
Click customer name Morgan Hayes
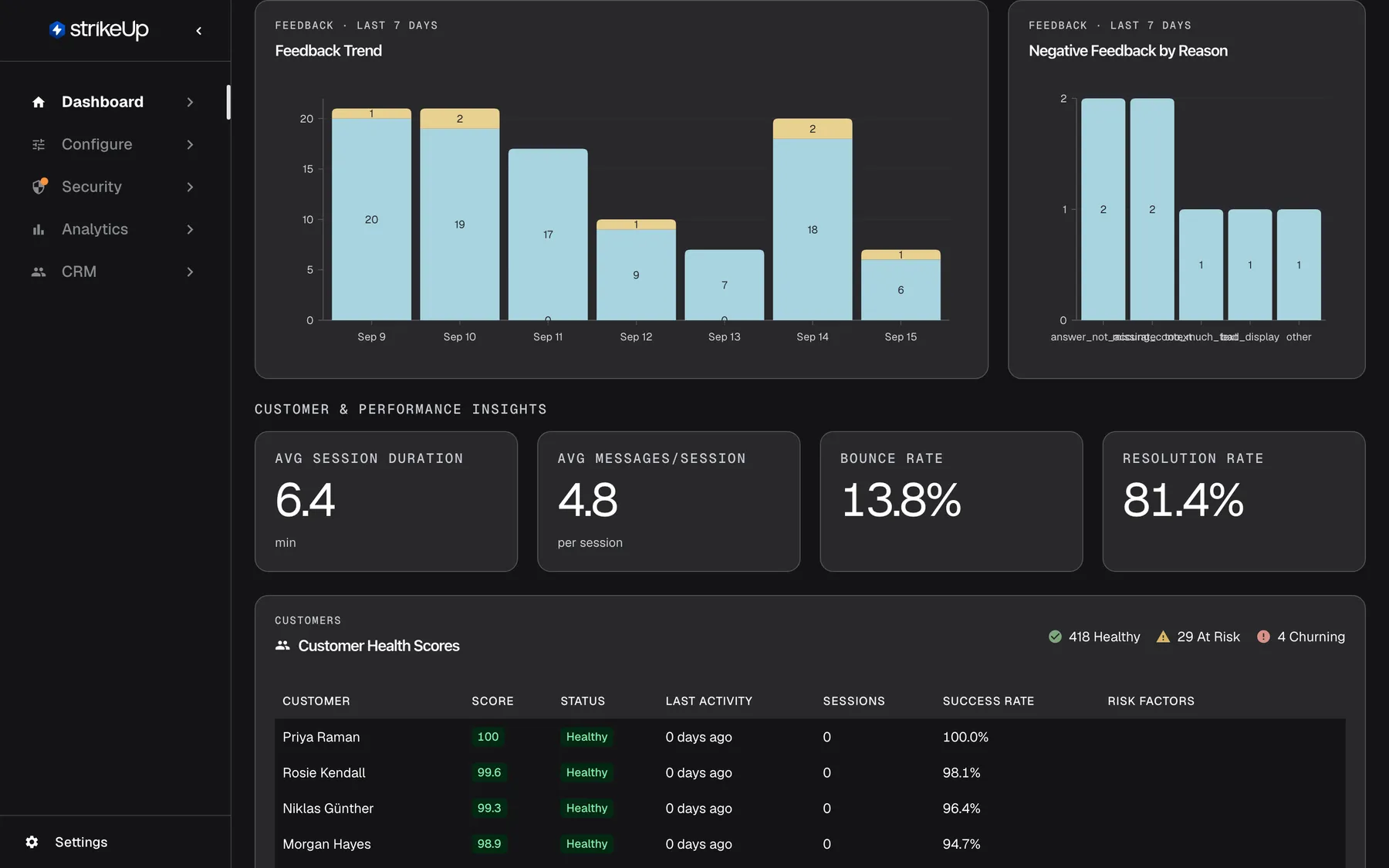click(326, 844)
